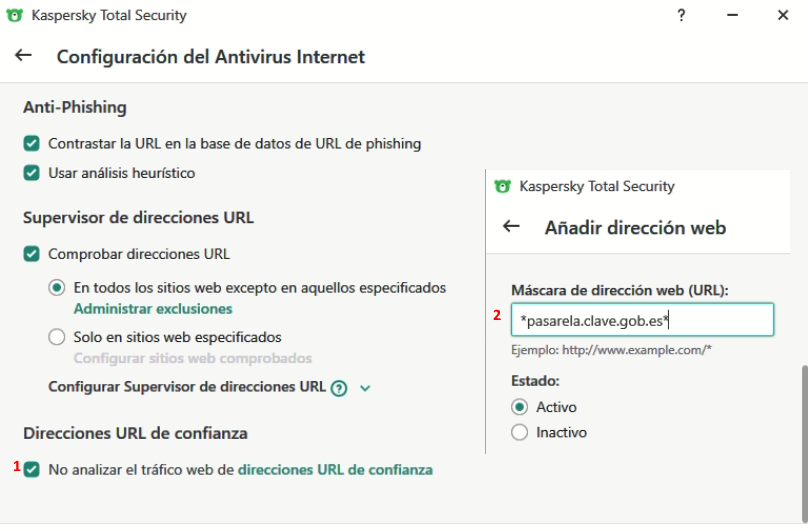Screen dimensions: 808x531
Task: Toggle No analizar el tráfico web checkbox
Action: tap(32, 469)
